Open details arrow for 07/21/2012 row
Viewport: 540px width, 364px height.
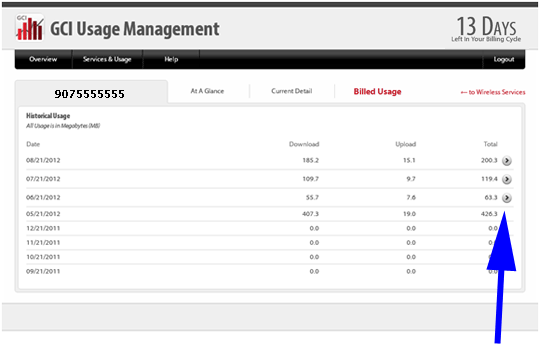[x=507, y=179]
